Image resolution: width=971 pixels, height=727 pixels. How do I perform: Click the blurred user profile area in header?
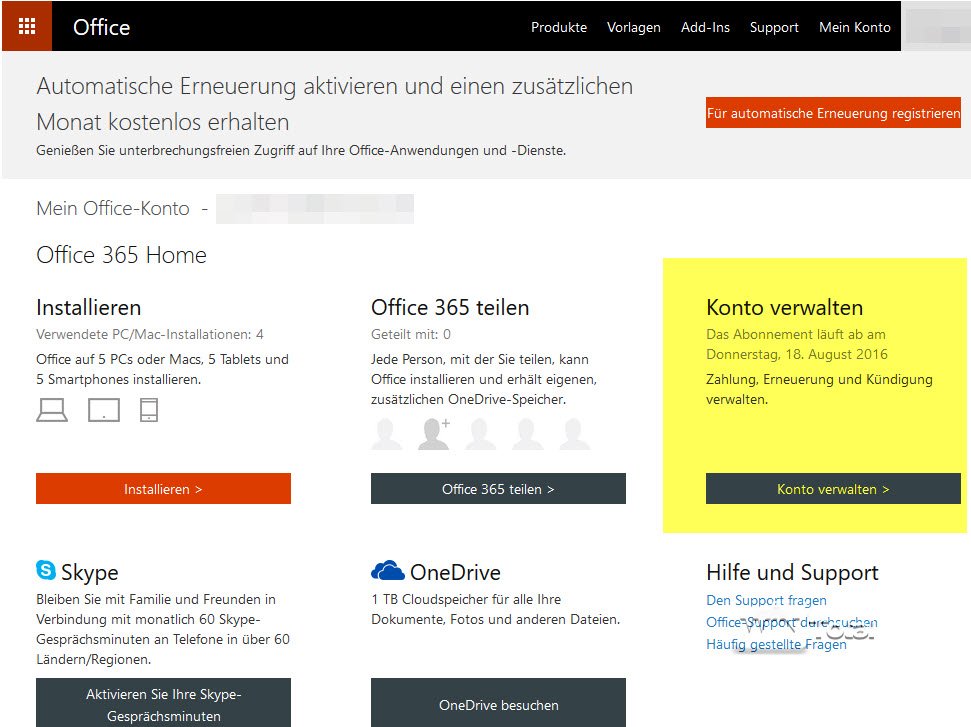[936, 27]
